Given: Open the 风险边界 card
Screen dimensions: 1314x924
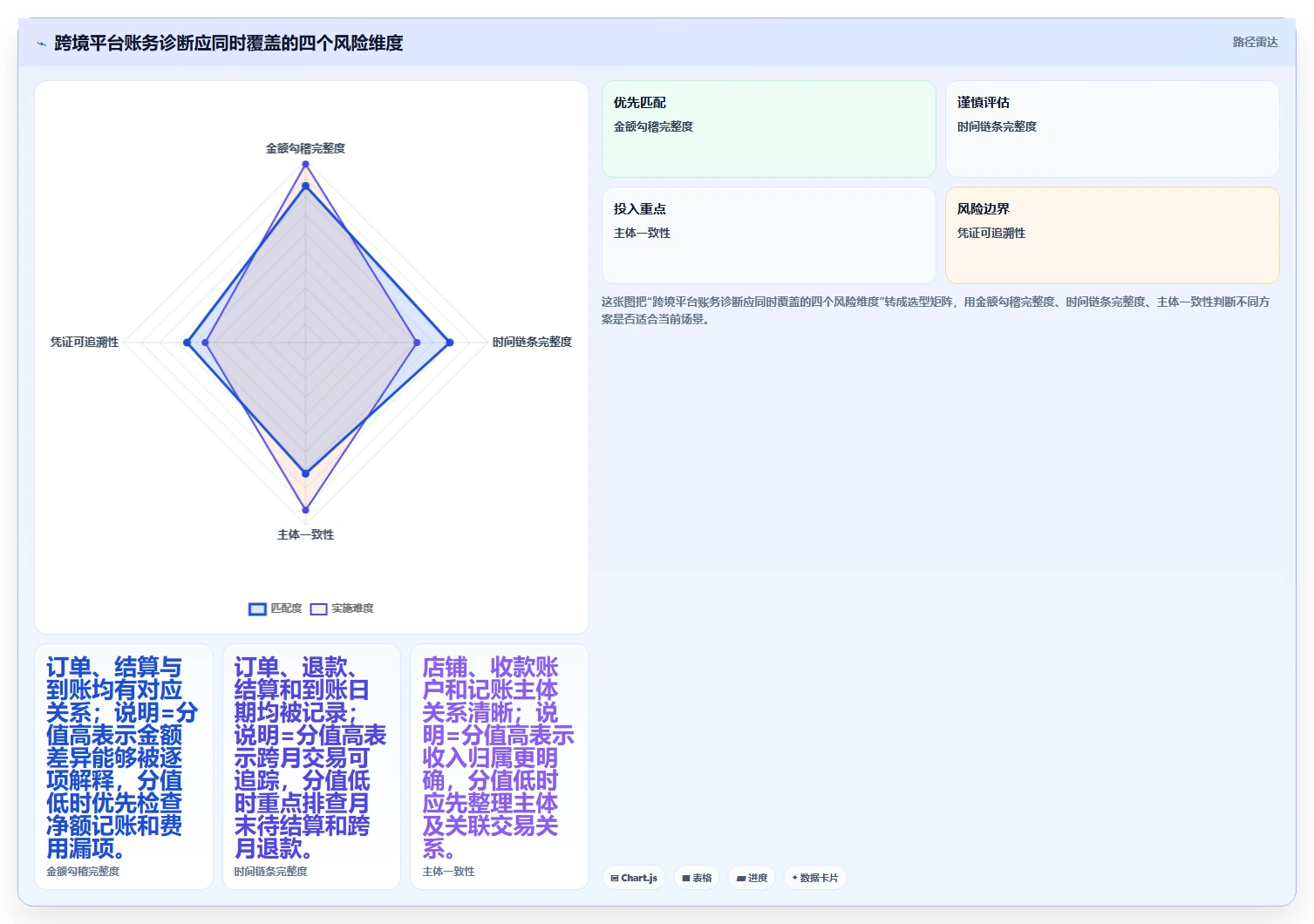Looking at the screenshot, I should tap(1112, 235).
